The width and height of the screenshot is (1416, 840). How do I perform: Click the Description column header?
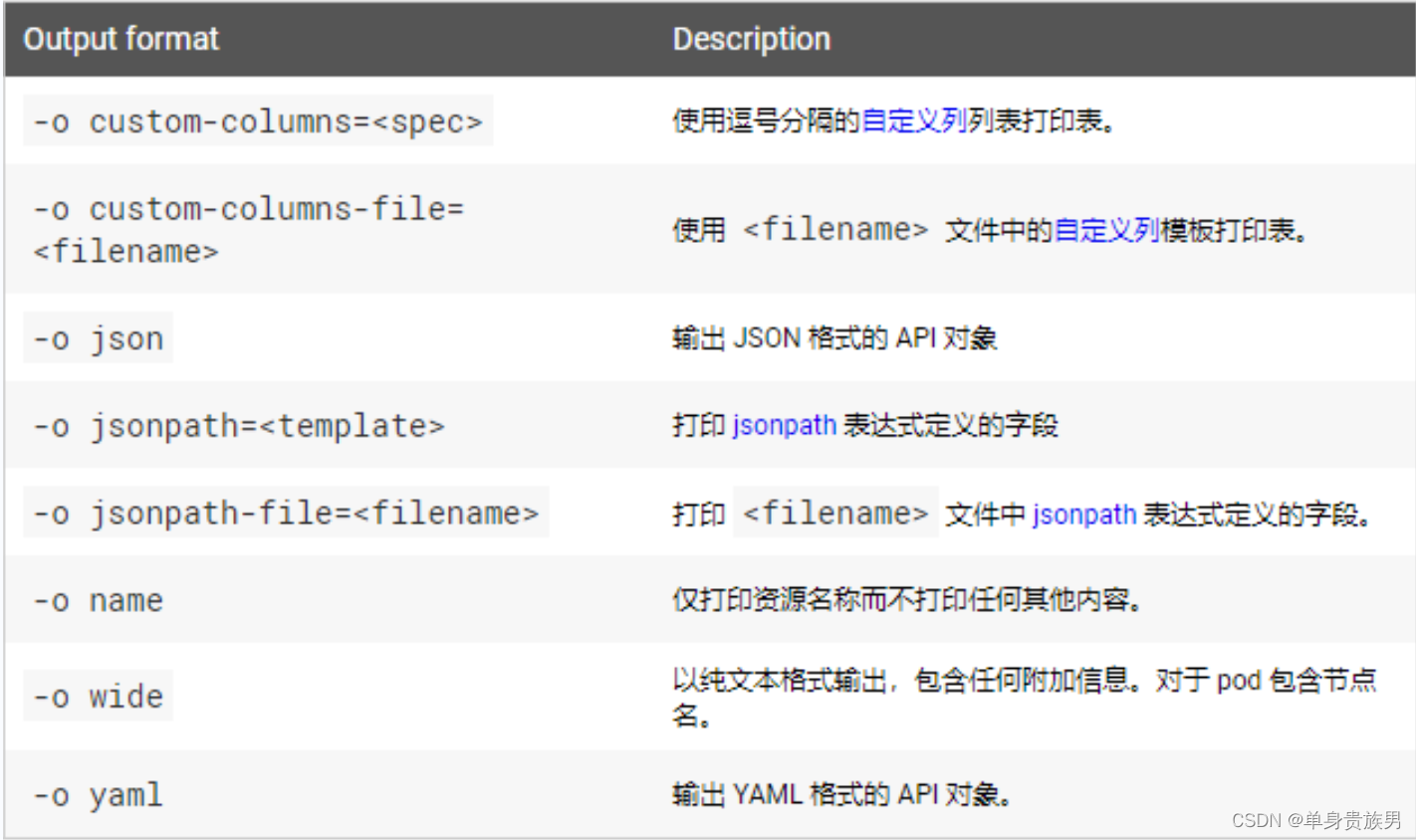[752, 39]
